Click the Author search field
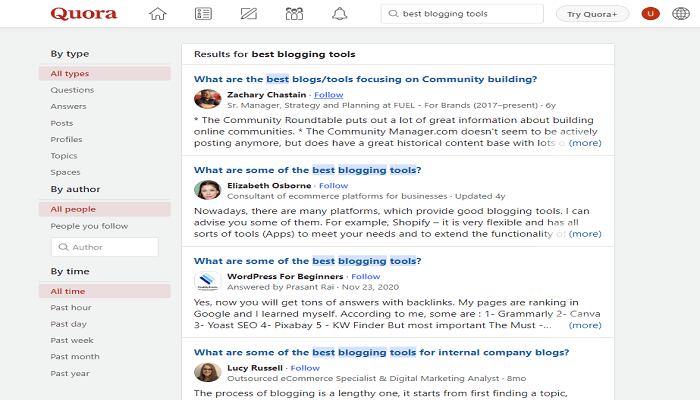The width and height of the screenshot is (700, 400). pyautogui.click(x=104, y=247)
